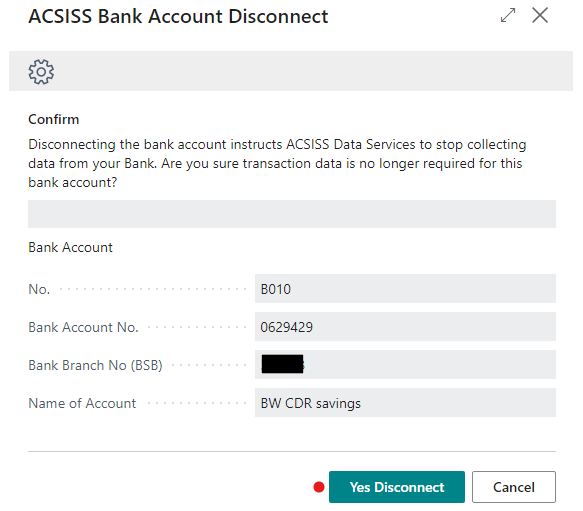Click the empty gray bar below the confirmation message
583x511 pixels.
point(292,214)
